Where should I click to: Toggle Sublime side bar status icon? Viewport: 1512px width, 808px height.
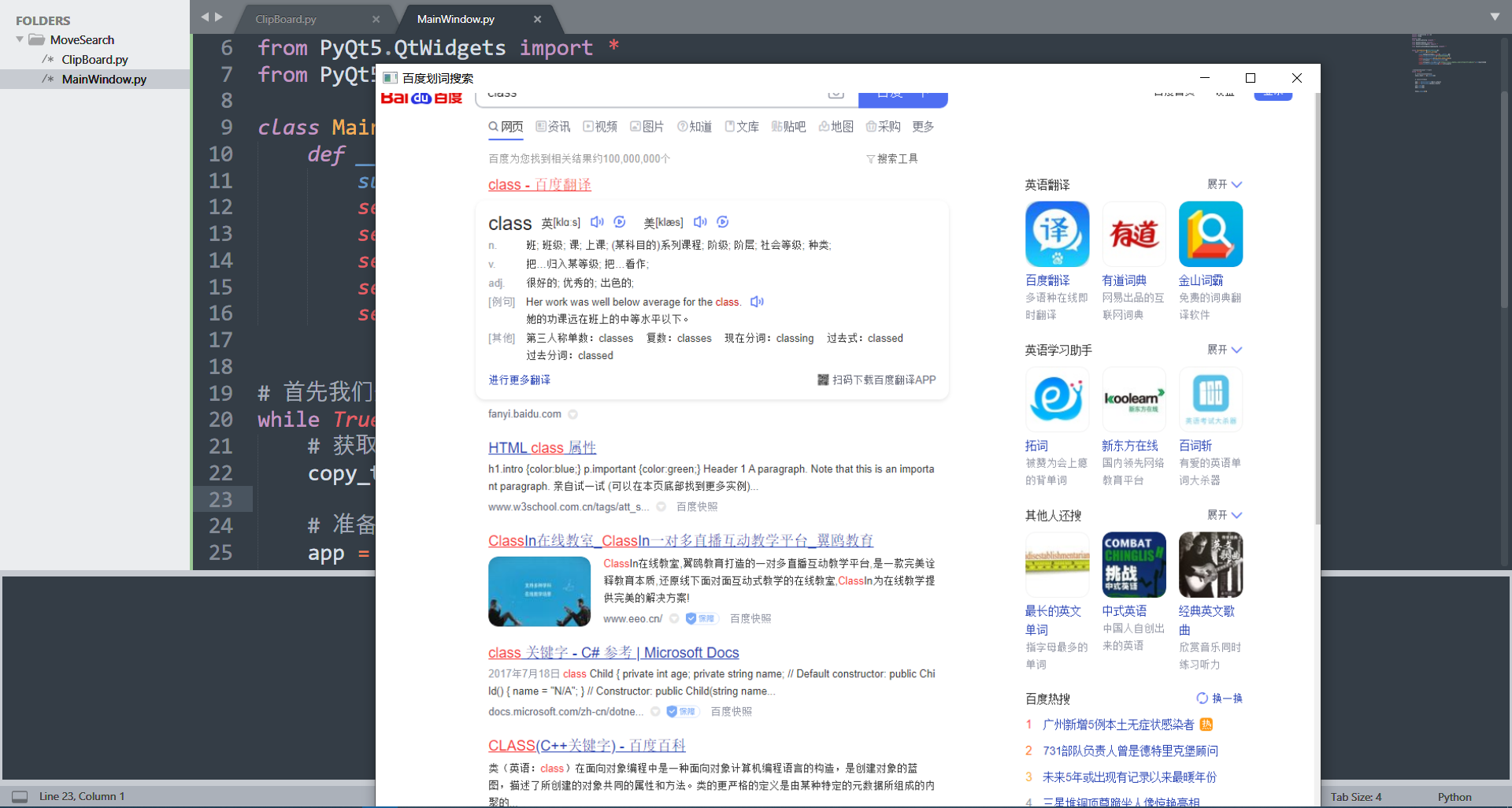click(20, 796)
